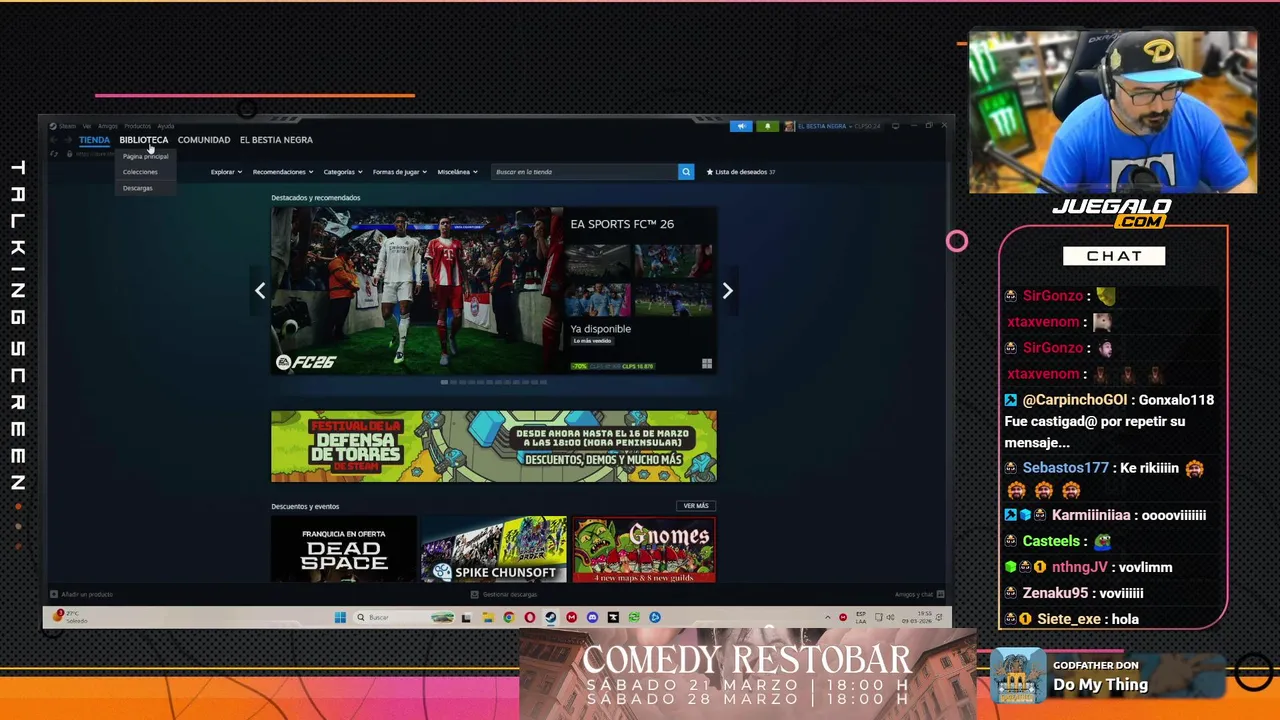Click the weather widget in the taskbar
Screen dimensions: 1280x720
(x=72, y=617)
